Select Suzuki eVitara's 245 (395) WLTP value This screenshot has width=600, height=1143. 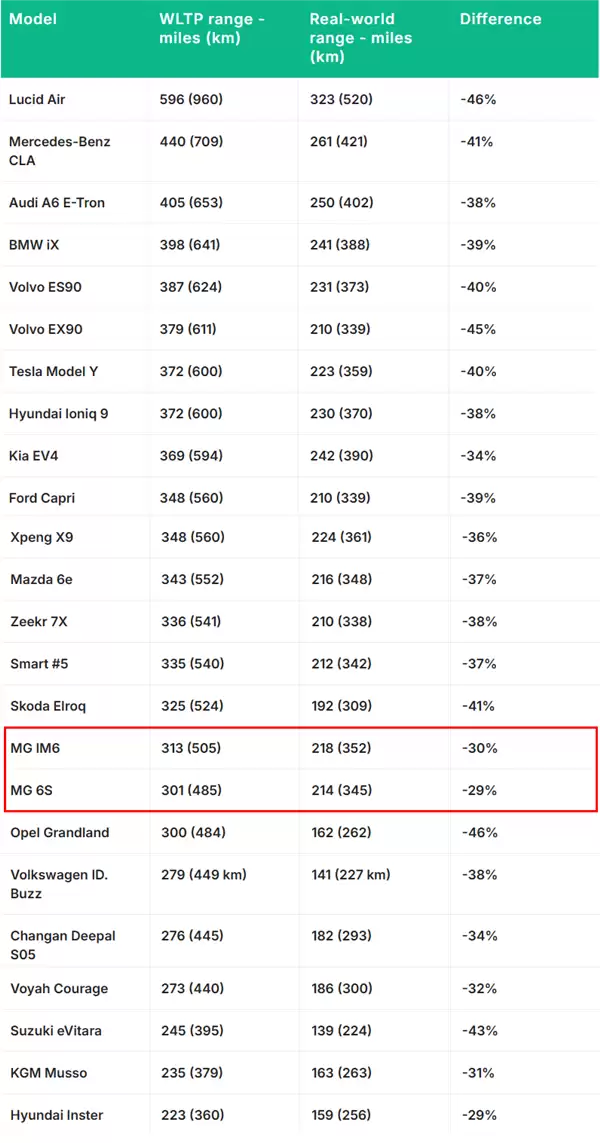190,1031
